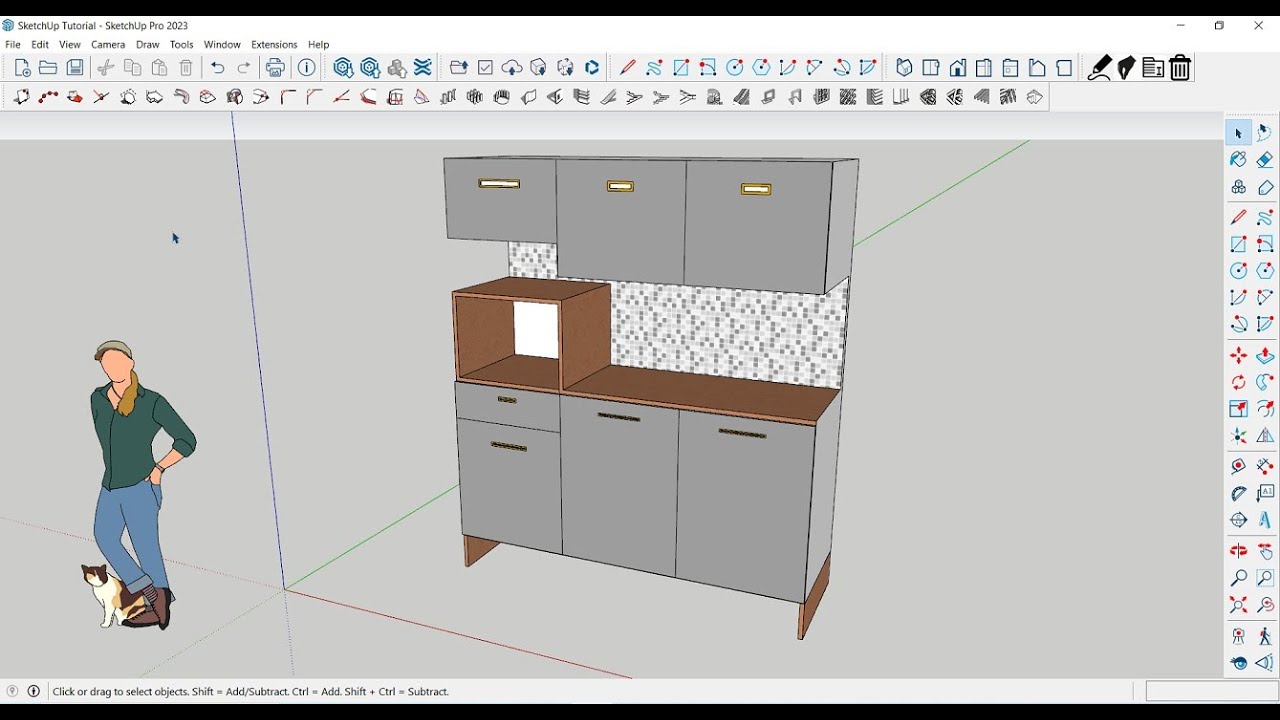Open the Edit menu
This screenshot has width=1280, height=720.
coord(40,44)
